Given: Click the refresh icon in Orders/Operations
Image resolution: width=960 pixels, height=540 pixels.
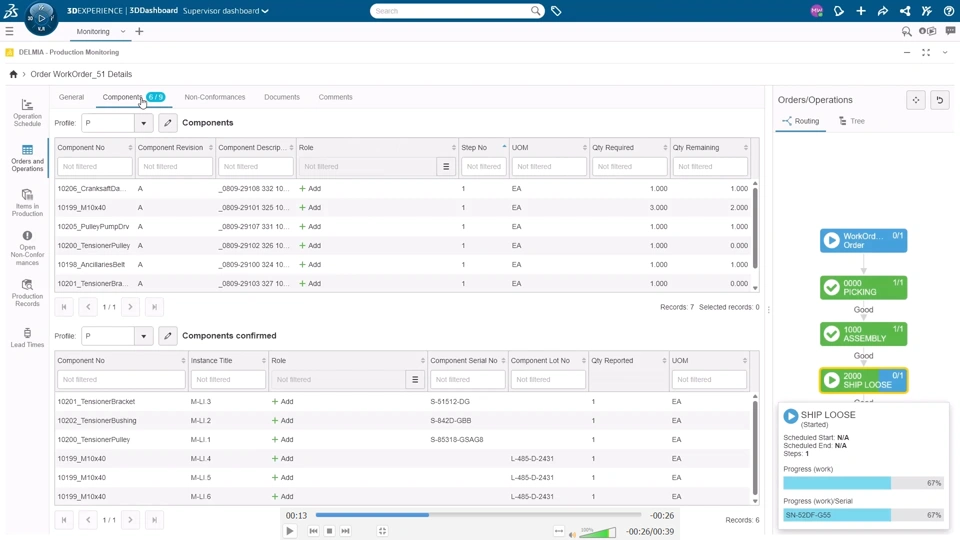Looking at the screenshot, I should (x=940, y=100).
